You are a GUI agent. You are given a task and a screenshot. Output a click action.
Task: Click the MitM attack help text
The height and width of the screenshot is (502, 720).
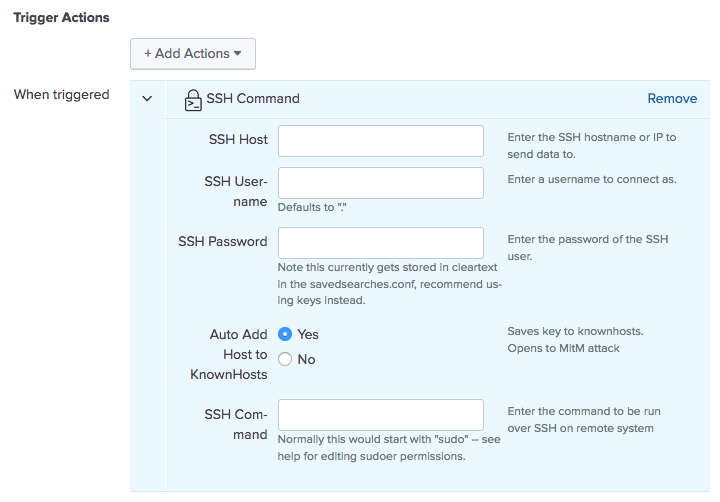tap(579, 339)
